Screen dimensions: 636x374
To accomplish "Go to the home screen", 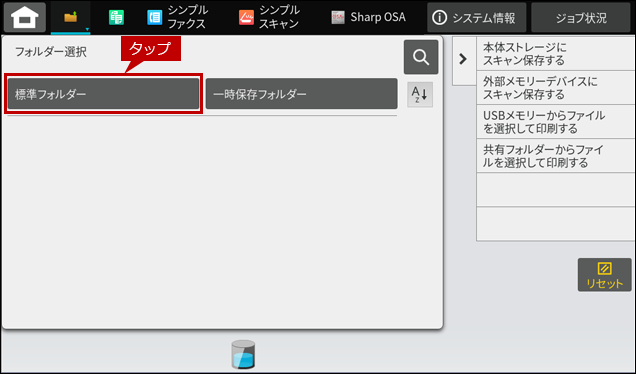I will [25, 17].
